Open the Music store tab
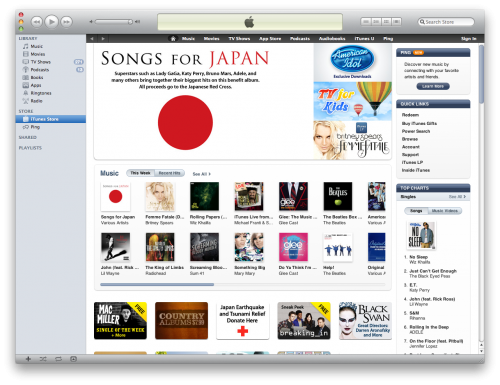This screenshot has width=500, height=385. 188,39
